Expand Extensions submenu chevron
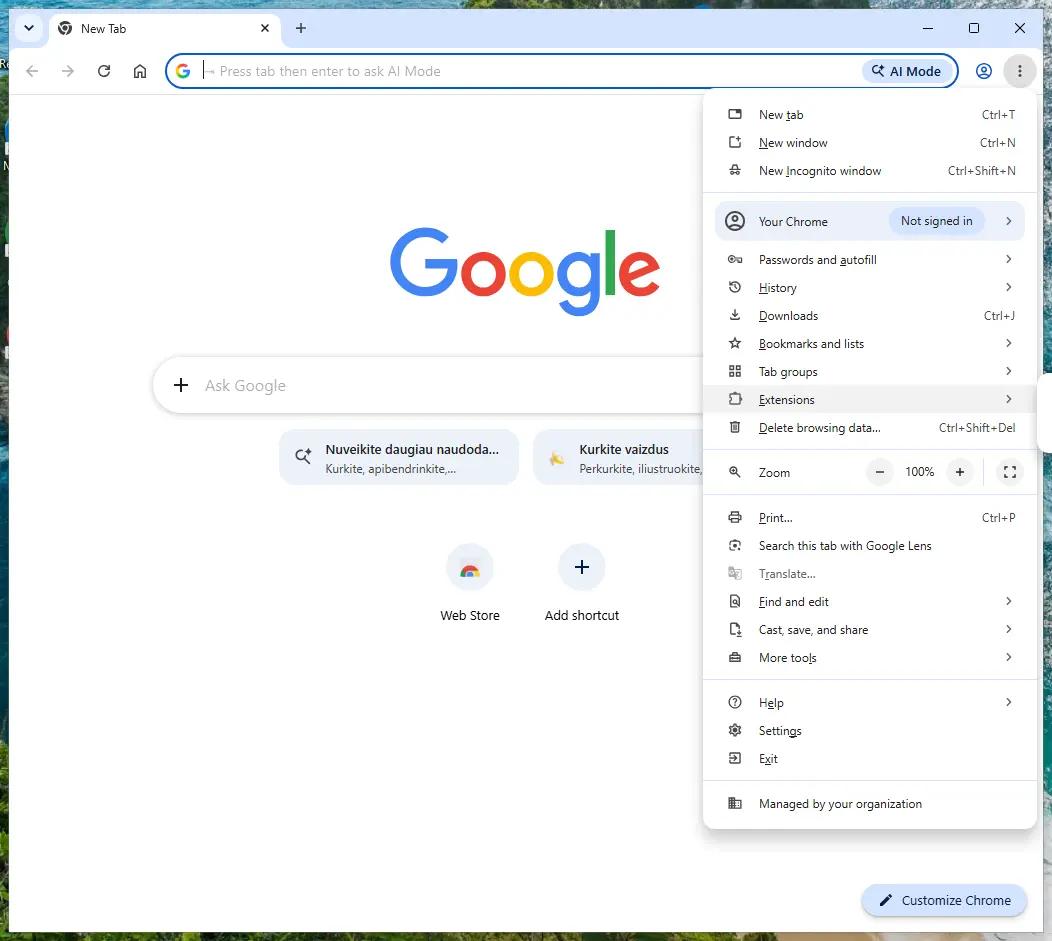 [1008, 399]
